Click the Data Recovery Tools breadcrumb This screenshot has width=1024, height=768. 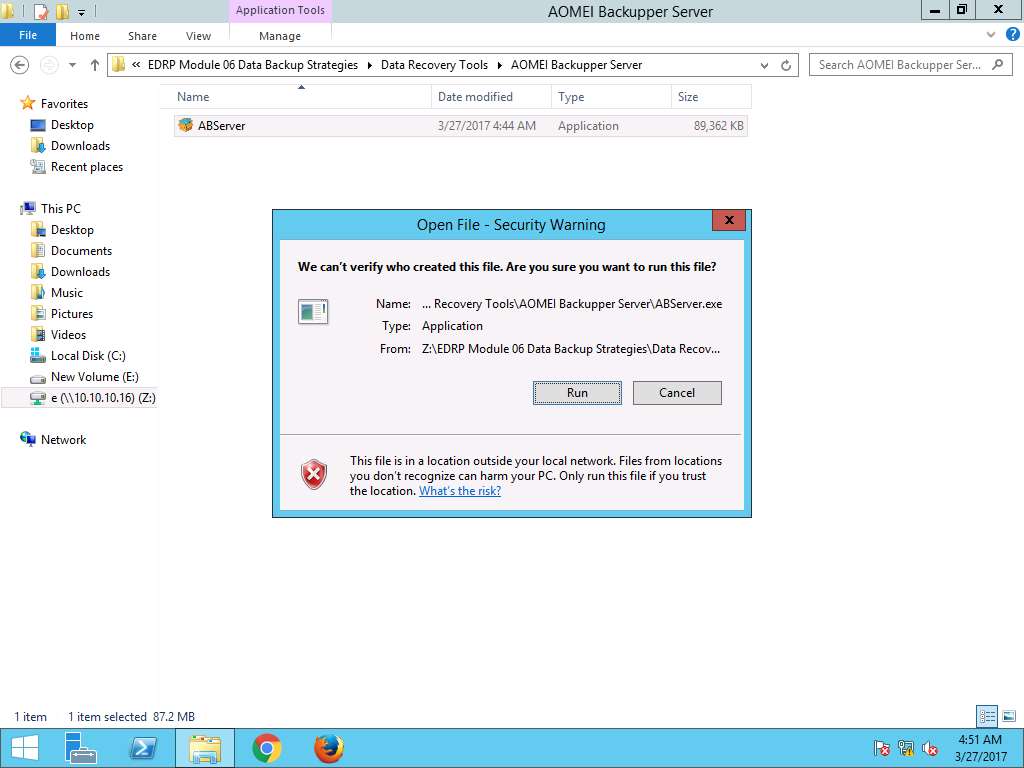pyautogui.click(x=434, y=65)
